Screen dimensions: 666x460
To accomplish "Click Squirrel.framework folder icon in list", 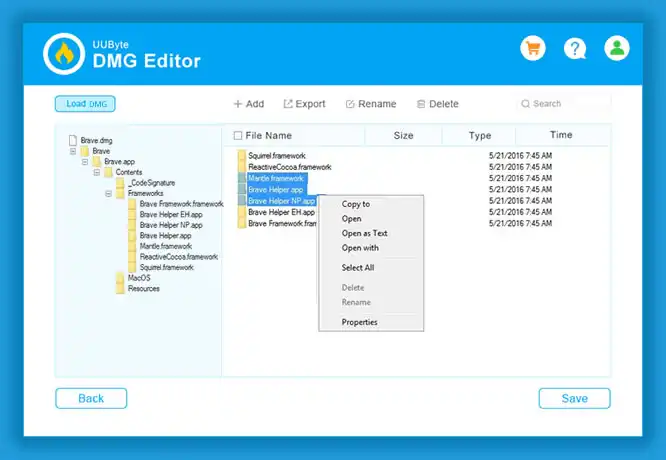I will click(242, 155).
